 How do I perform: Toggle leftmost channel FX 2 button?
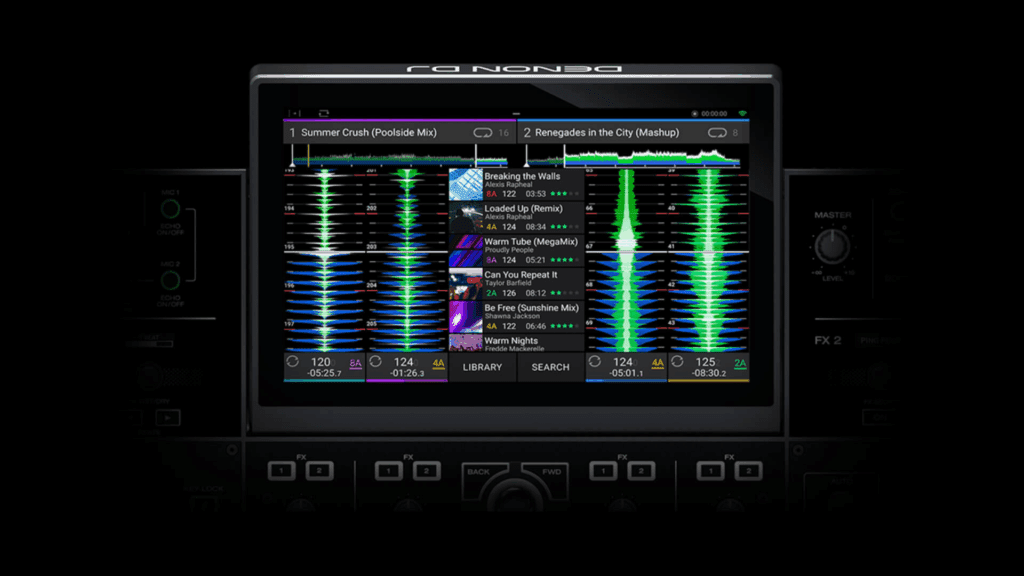(x=319, y=471)
